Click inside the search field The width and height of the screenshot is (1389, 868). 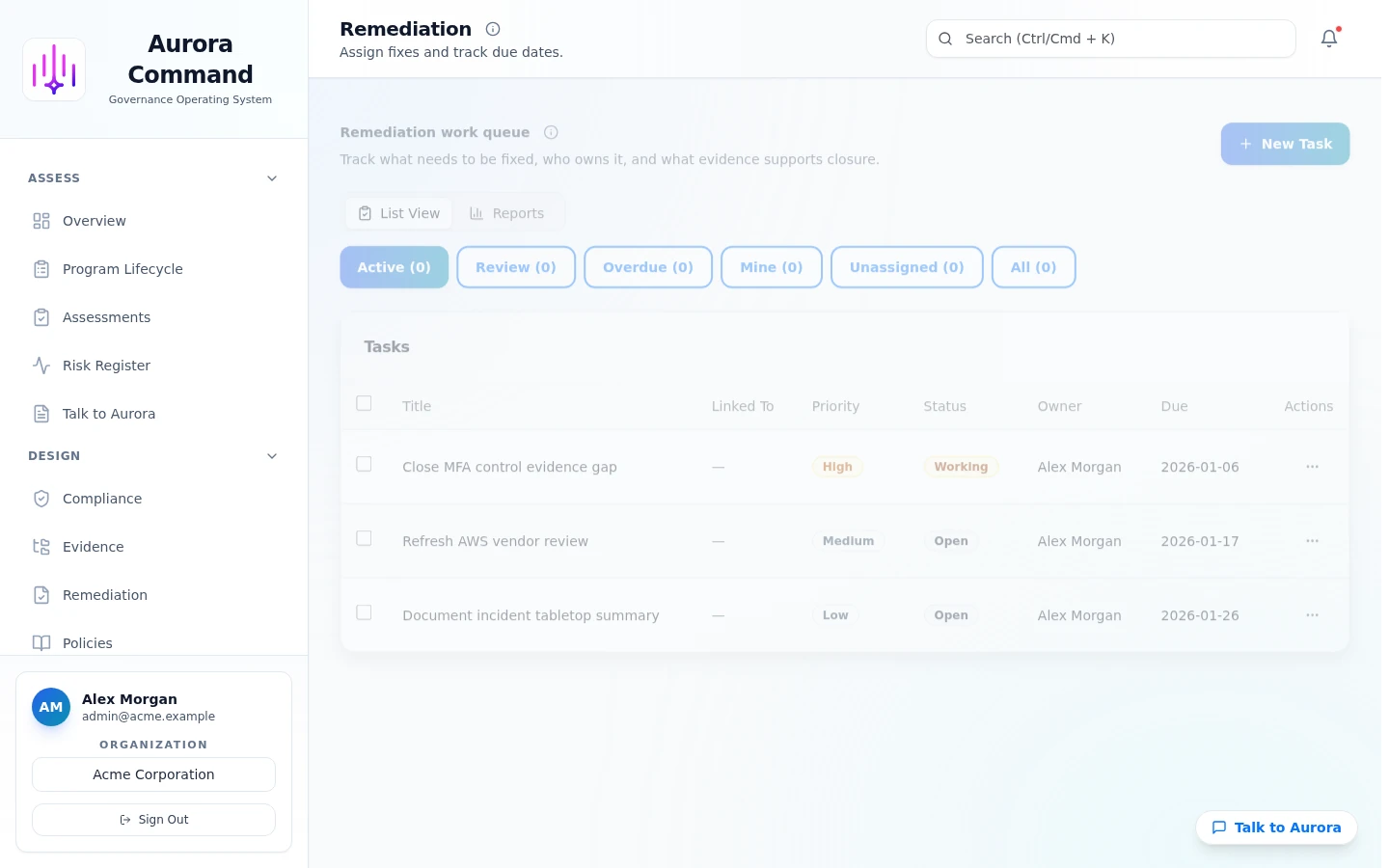click(1109, 39)
